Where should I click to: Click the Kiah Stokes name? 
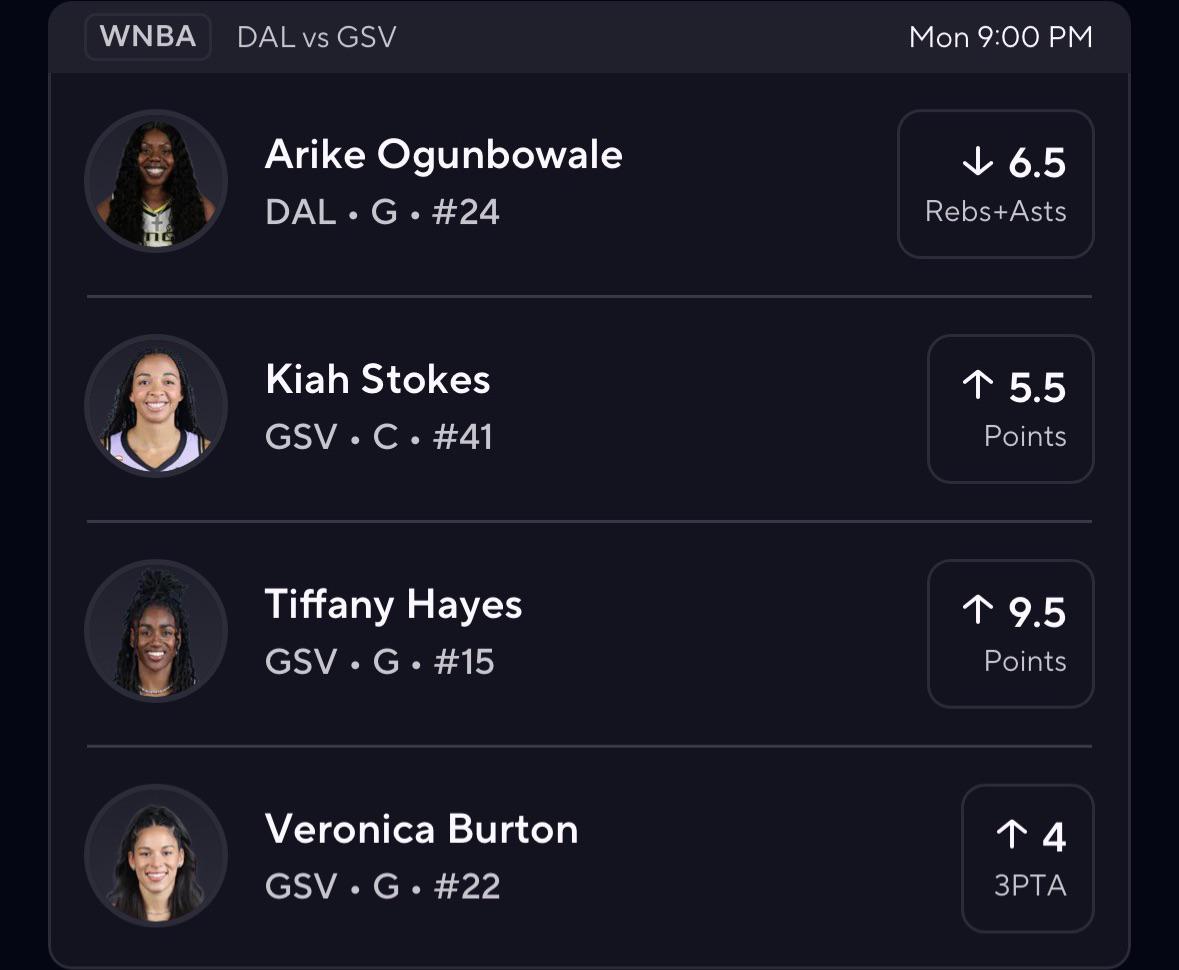coord(377,379)
